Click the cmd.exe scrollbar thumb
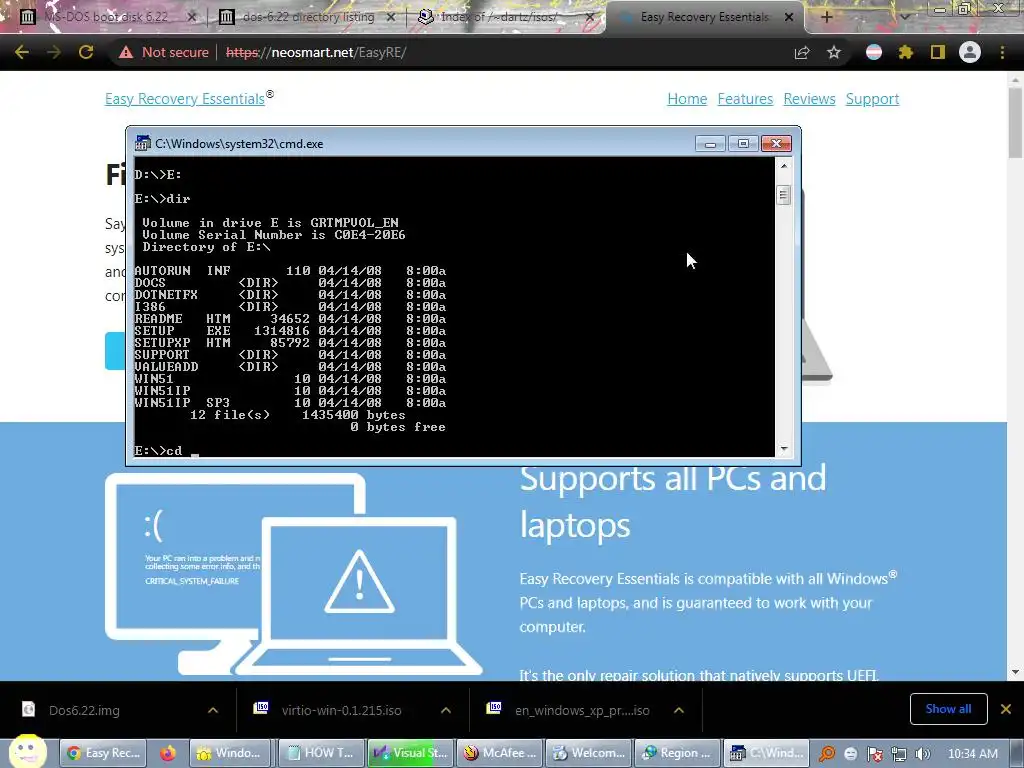Screen dimensions: 1024x768 pyautogui.click(x=784, y=195)
